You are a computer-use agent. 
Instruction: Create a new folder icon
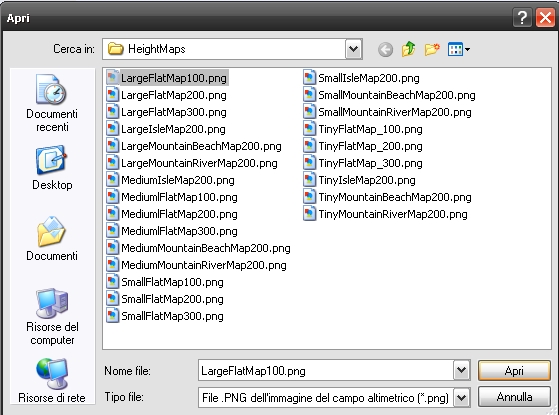[432, 49]
